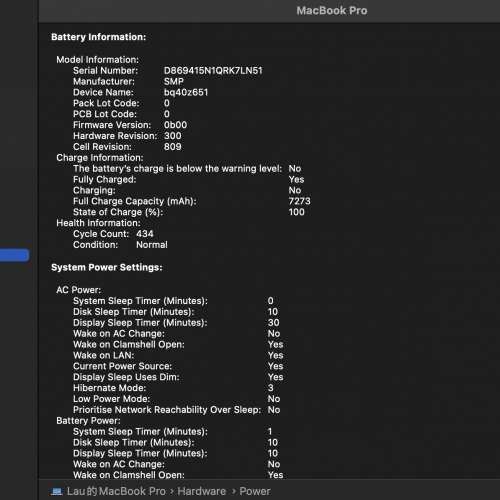
Task: Click Cell Revision value 809
Action: (x=173, y=147)
